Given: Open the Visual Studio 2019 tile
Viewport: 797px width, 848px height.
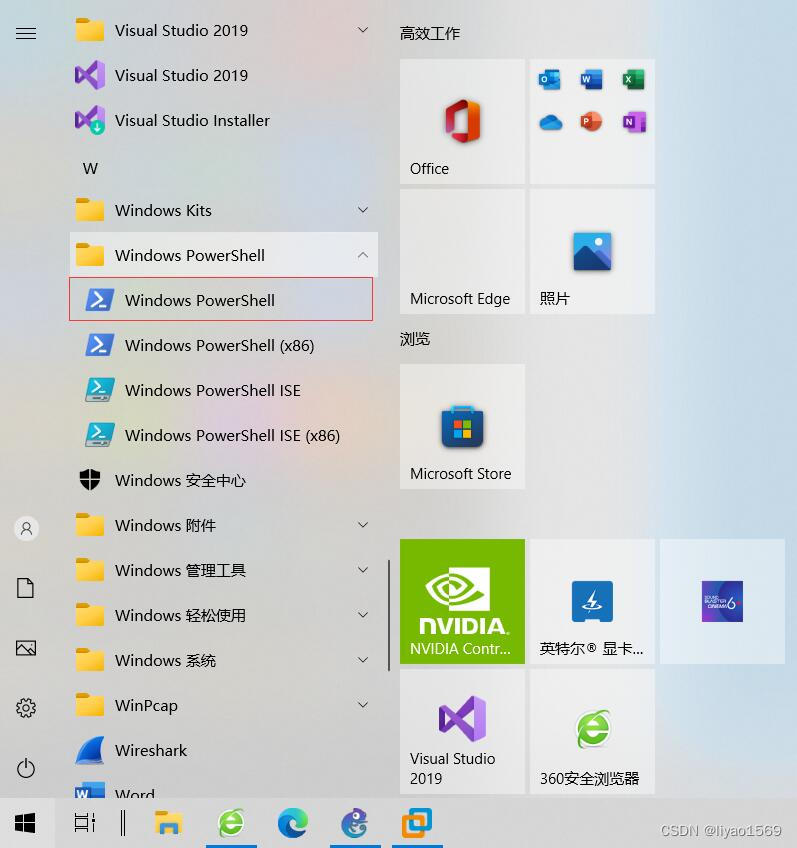Looking at the screenshot, I should 462,732.
